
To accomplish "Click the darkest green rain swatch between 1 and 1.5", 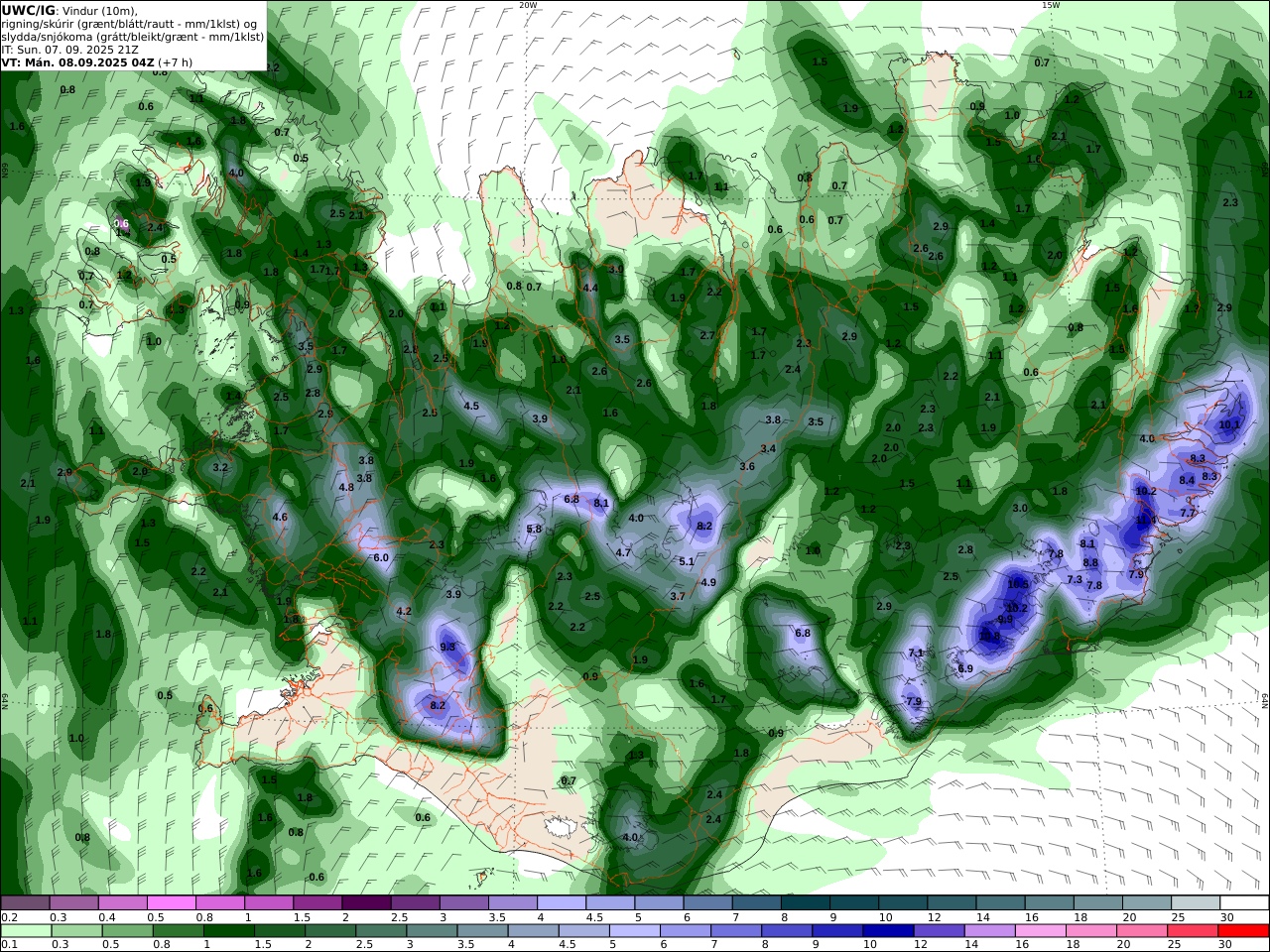I will 229,931.
